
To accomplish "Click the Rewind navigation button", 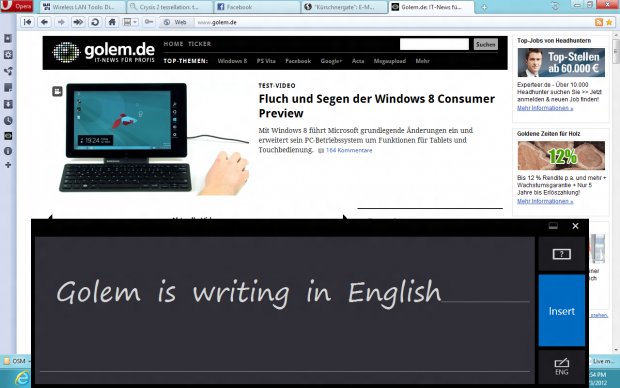I will (x=27, y=22).
